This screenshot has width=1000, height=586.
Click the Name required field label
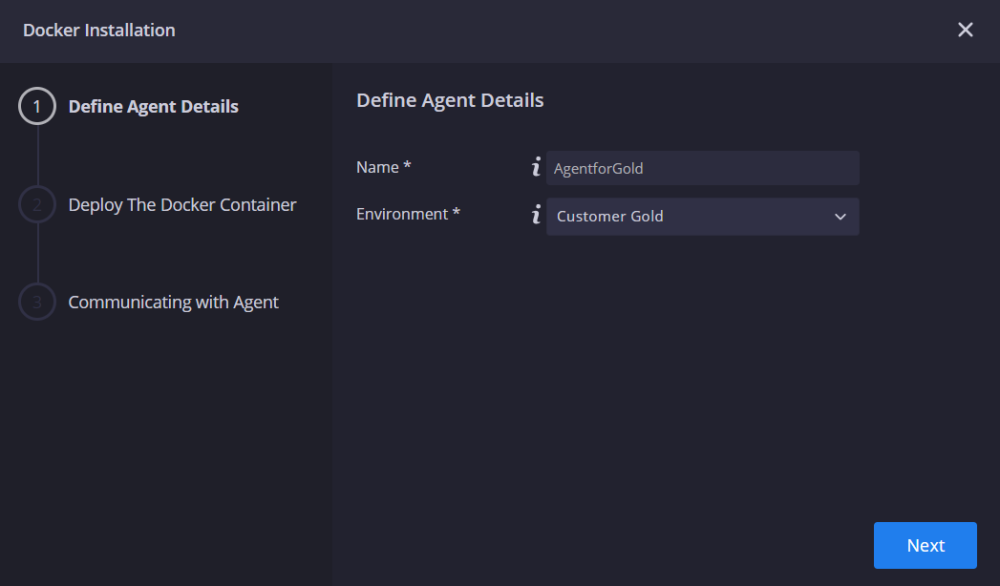tap(383, 167)
